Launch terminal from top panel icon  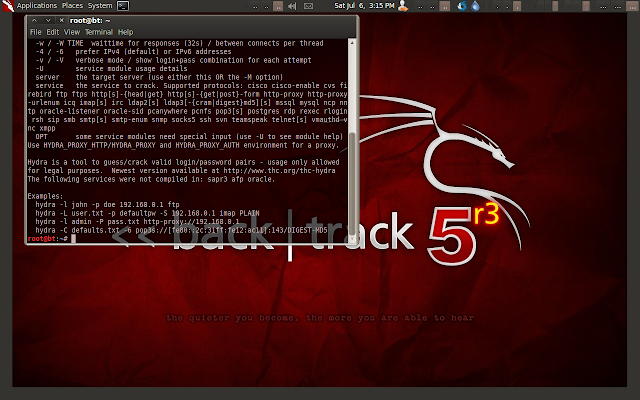tap(123, 6)
